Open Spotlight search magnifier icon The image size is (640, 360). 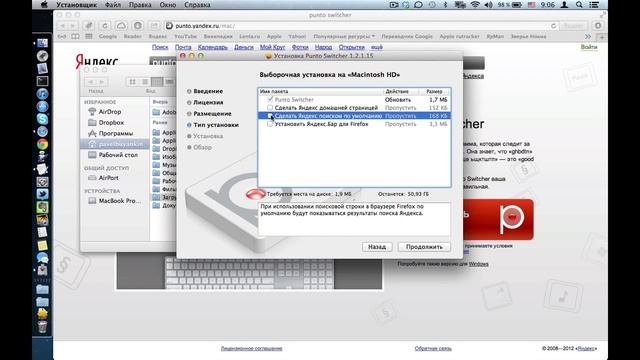coord(579,5)
